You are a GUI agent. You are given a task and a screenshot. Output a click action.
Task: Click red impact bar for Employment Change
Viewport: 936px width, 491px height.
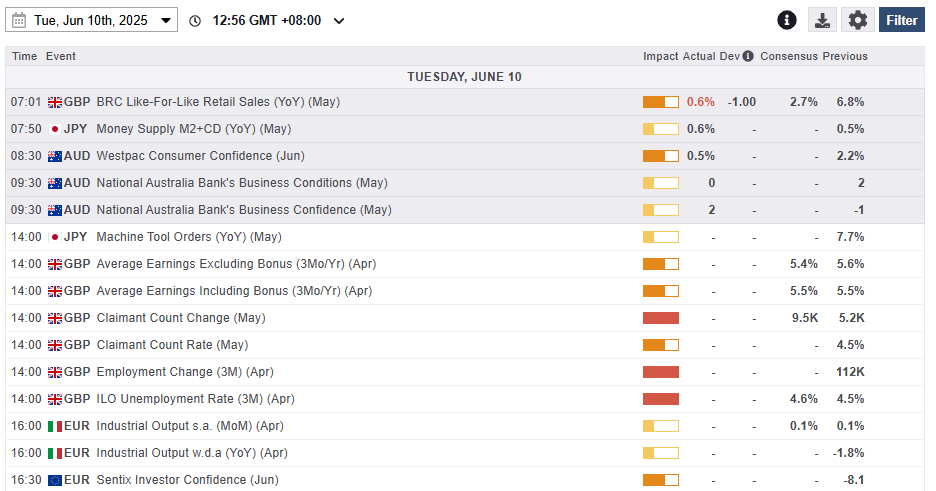tap(660, 372)
